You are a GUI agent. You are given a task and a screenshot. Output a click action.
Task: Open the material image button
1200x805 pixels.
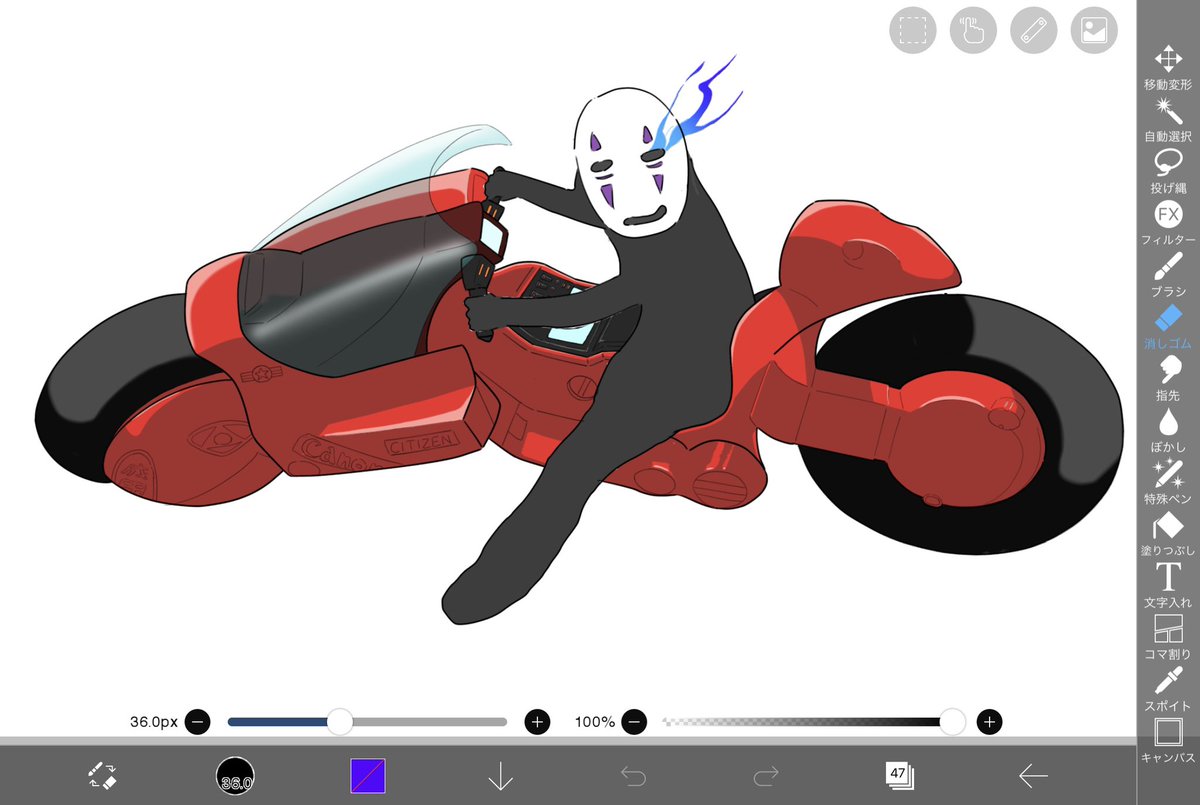[1094, 31]
